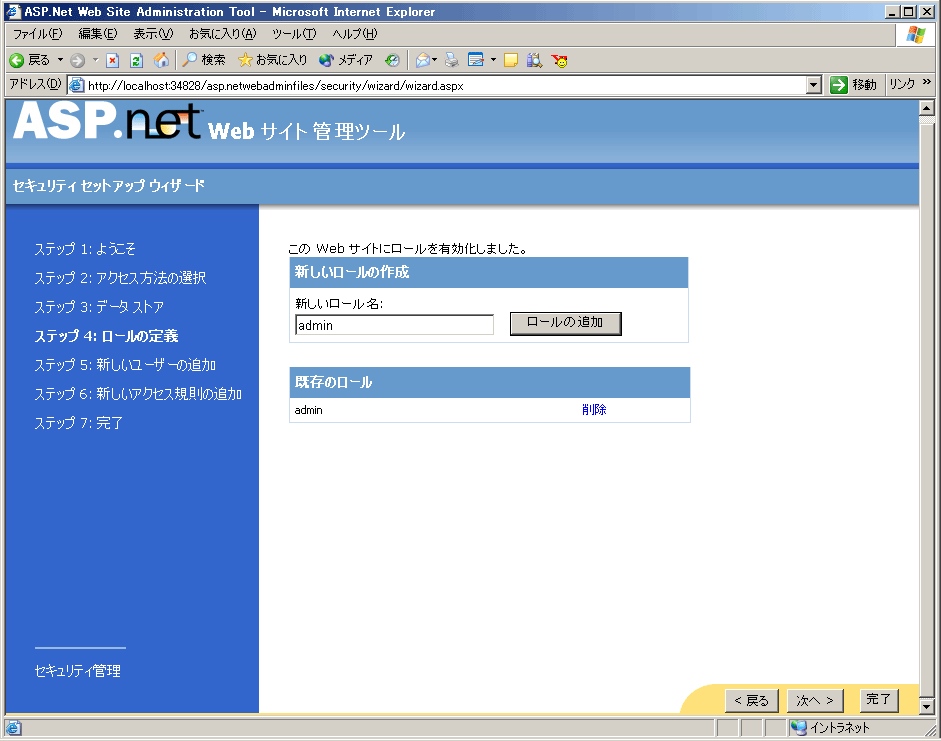
Task: Click the Messenger smiley icon
Action: (x=559, y=60)
